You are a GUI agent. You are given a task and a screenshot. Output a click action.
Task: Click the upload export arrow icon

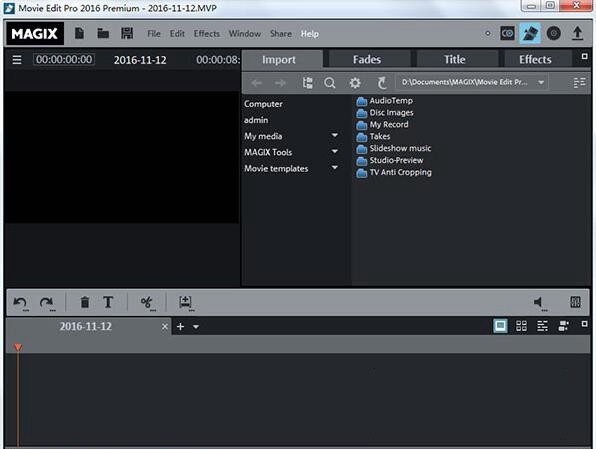click(577, 33)
